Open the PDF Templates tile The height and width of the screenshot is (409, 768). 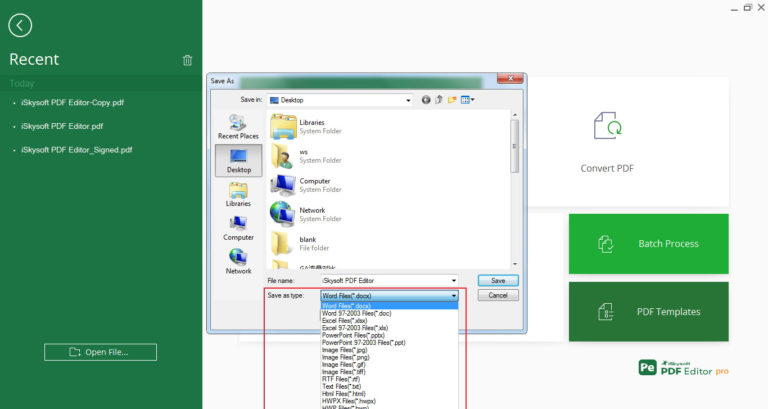tap(648, 312)
